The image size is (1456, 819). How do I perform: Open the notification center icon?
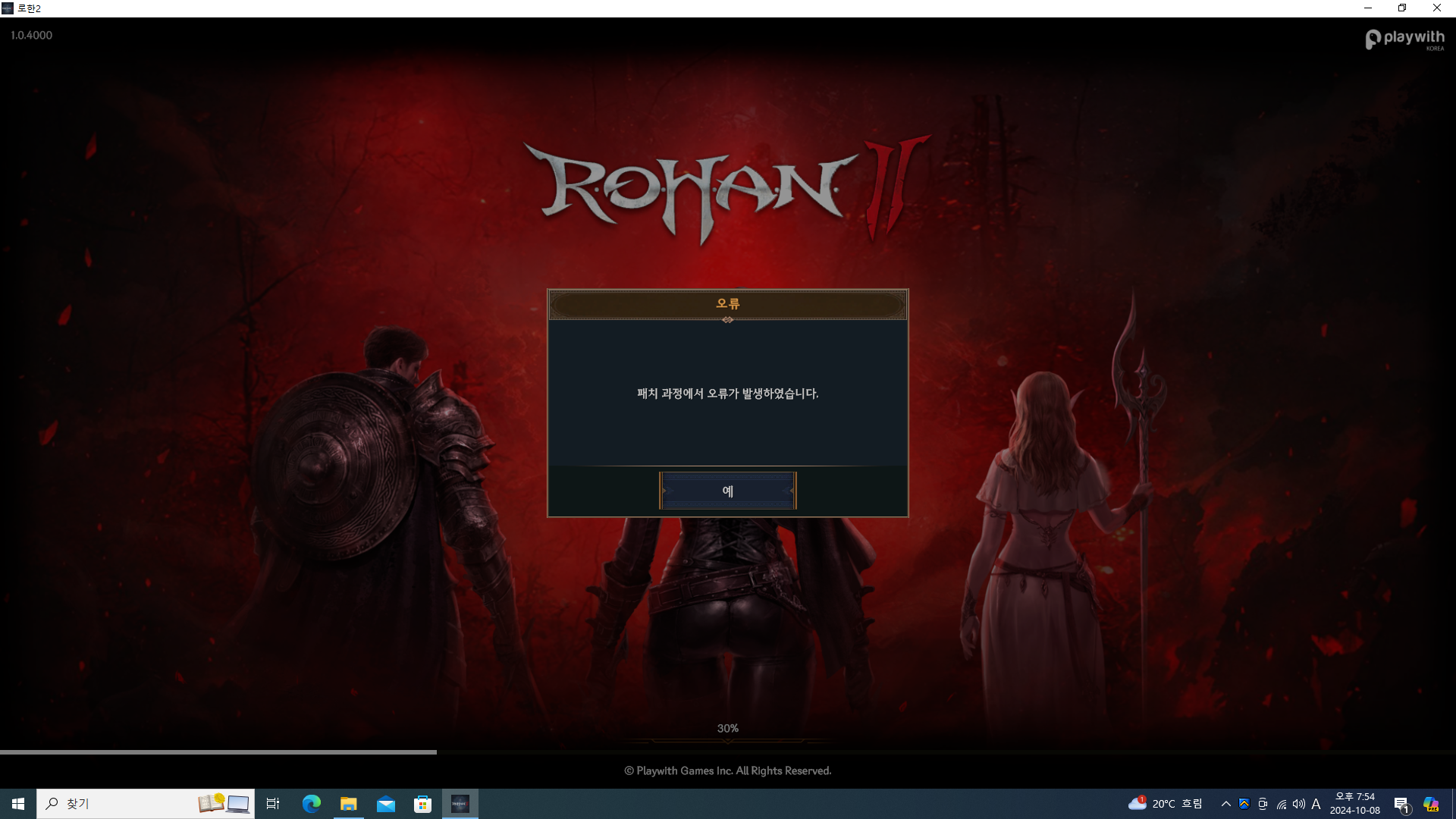point(1401,804)
